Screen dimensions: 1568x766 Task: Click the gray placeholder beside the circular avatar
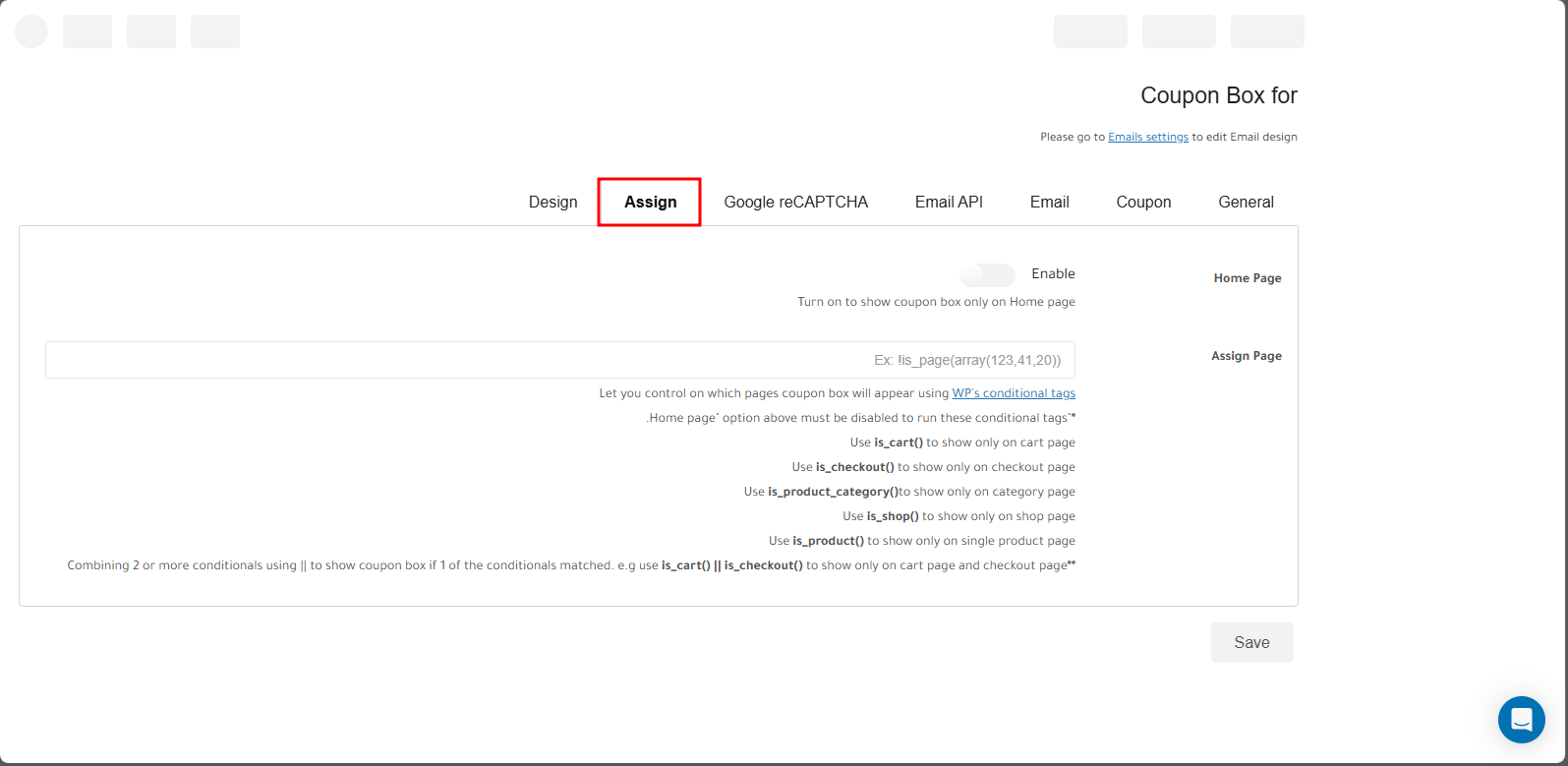pos(87,31)
